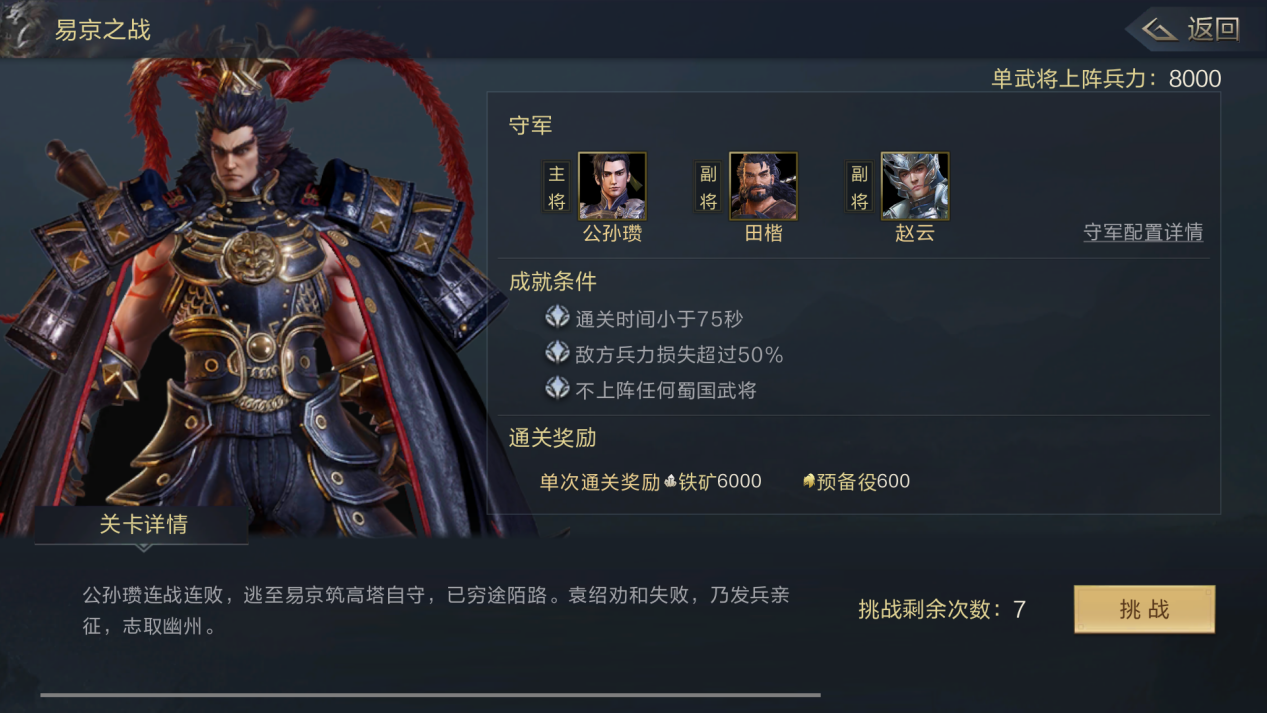
Task: Switch to 关卡详情 tab
Action: point(142,525)
